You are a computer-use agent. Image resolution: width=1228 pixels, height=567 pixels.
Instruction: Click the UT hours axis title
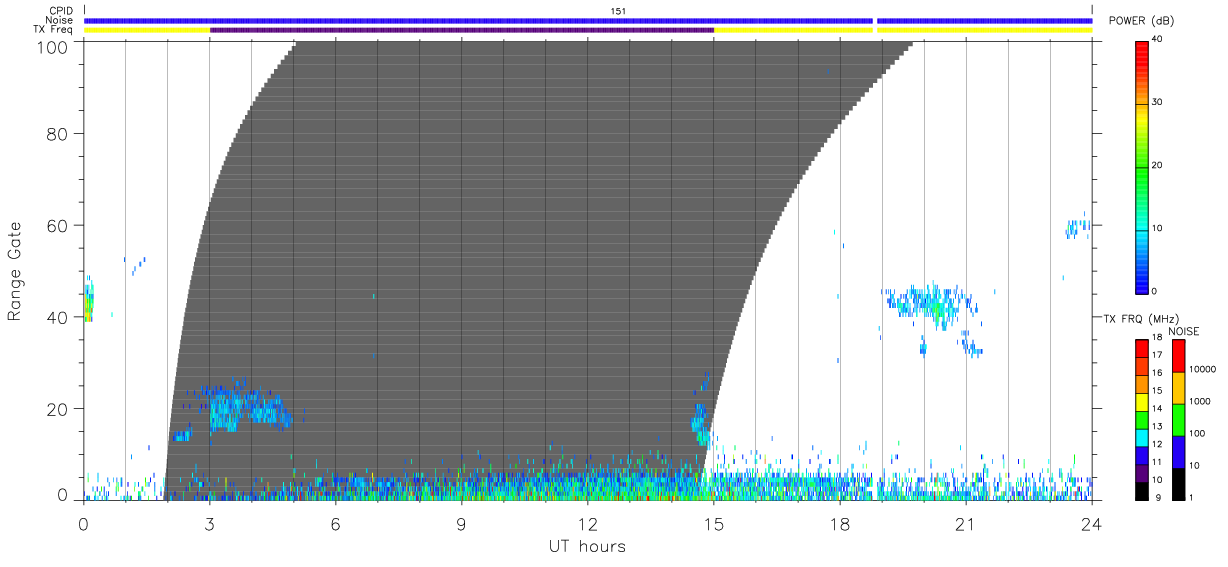click(587, 546)
